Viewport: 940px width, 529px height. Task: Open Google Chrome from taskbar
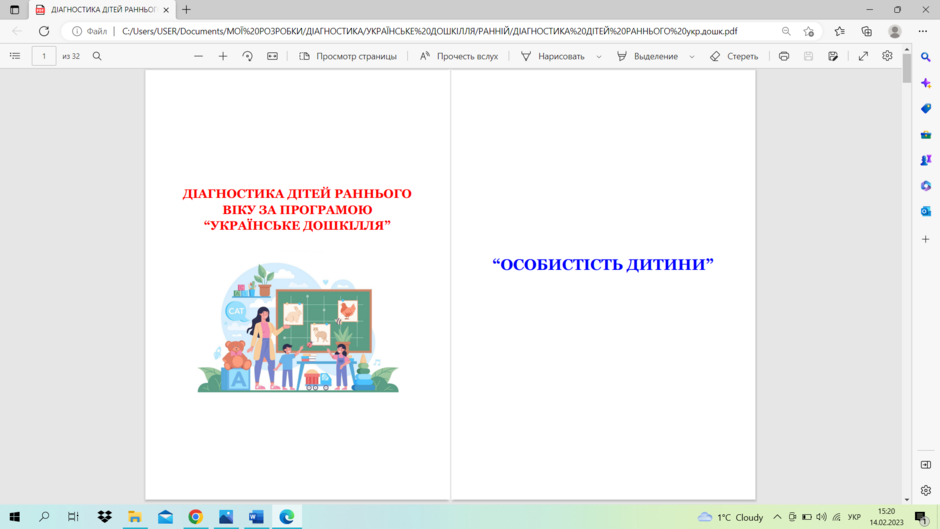[x=195, y=516]
